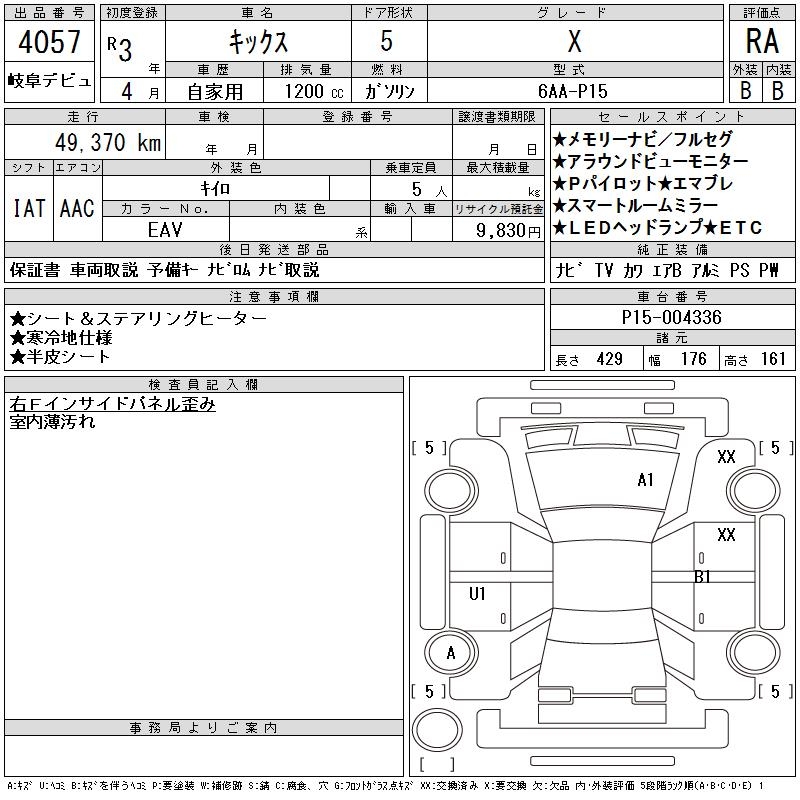This screenshot has width=800, height=800.
Task: Click A1 mark on the hood
Action: [x=645, y=480]
